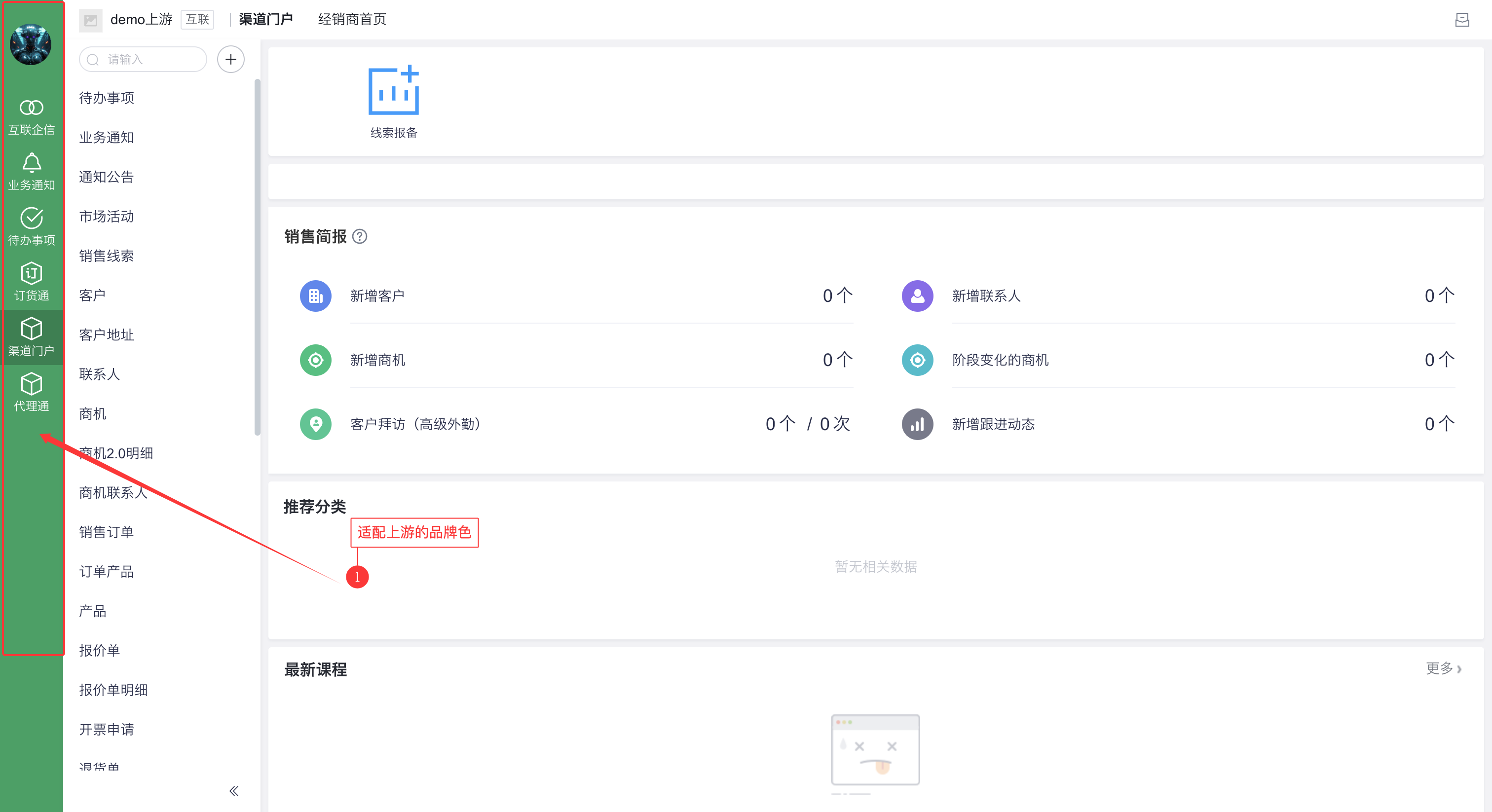1492x812 pixels.
Task: Open 更多 link for courses
Action: [x=1444, y=668]
